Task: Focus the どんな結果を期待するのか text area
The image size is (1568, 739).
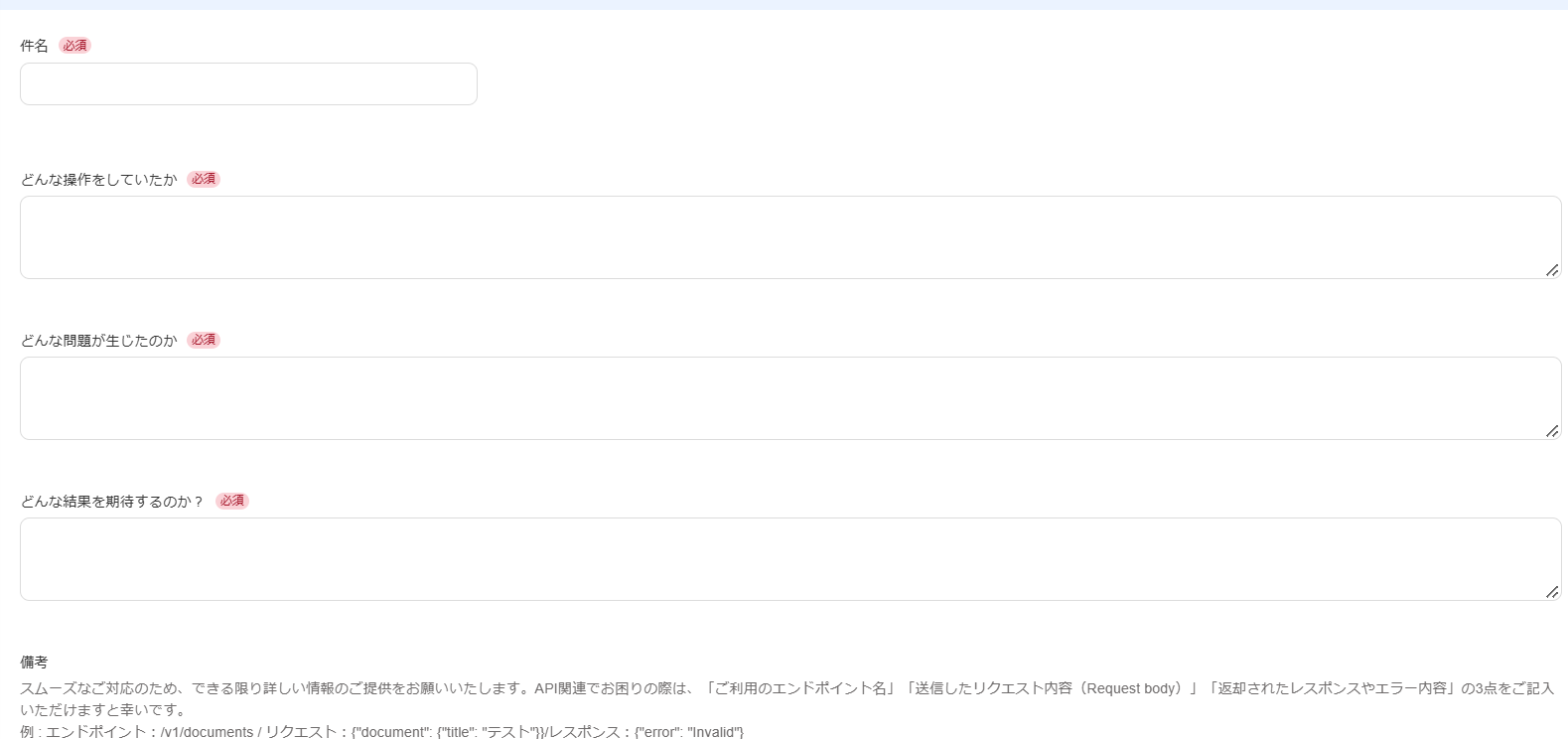Action: [x=790, y=559]
